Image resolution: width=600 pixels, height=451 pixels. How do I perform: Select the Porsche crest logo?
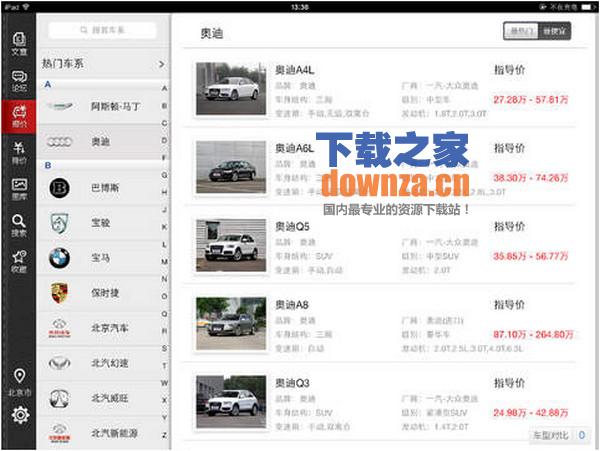[x=59, y=293]
